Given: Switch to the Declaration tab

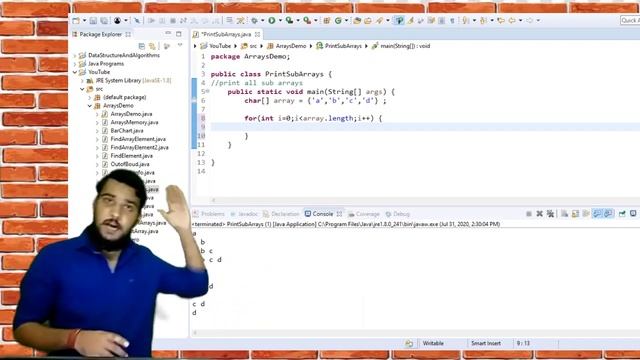Looking at the screenshot, I should click(281, 214).
